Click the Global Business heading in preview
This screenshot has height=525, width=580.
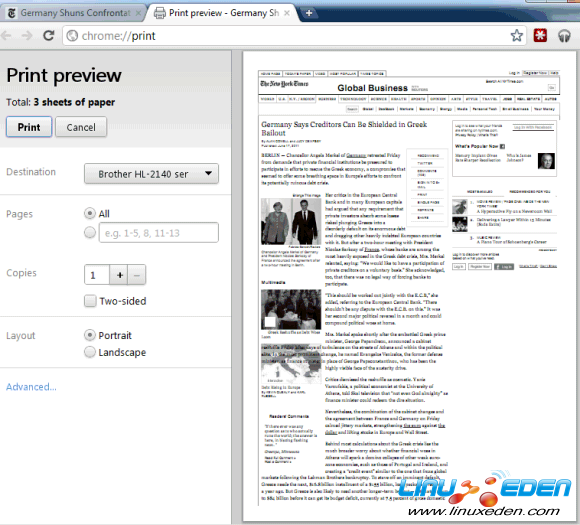tap(372, 88)
